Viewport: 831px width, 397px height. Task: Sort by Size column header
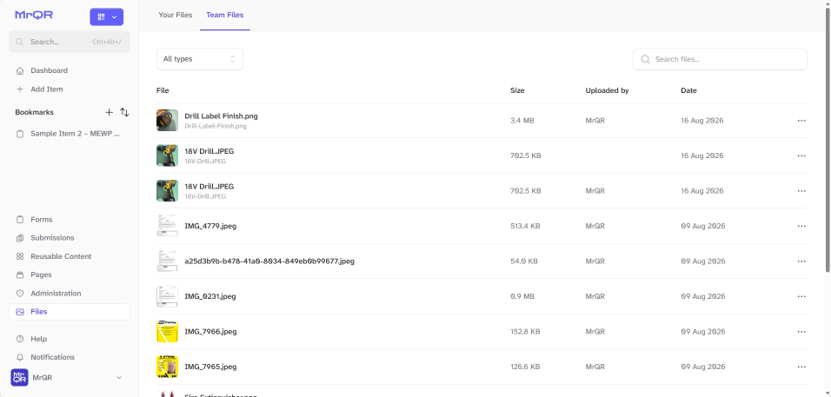click(x=517, y=91)
